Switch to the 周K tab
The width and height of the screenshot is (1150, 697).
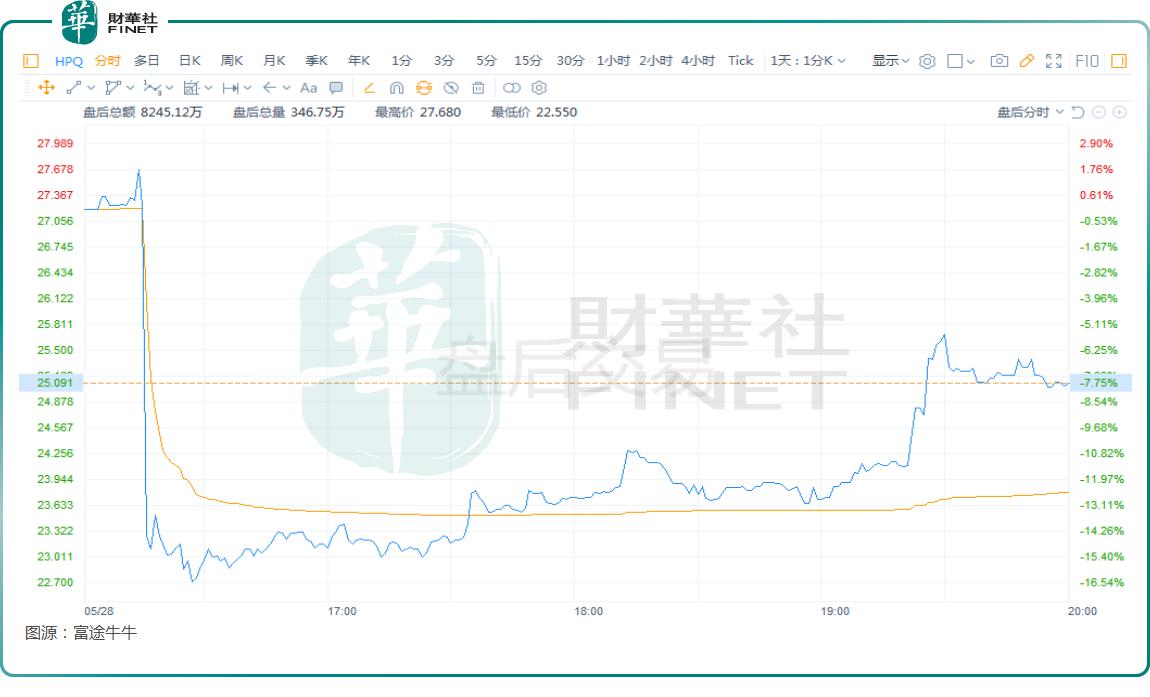[x=232, y=61]
